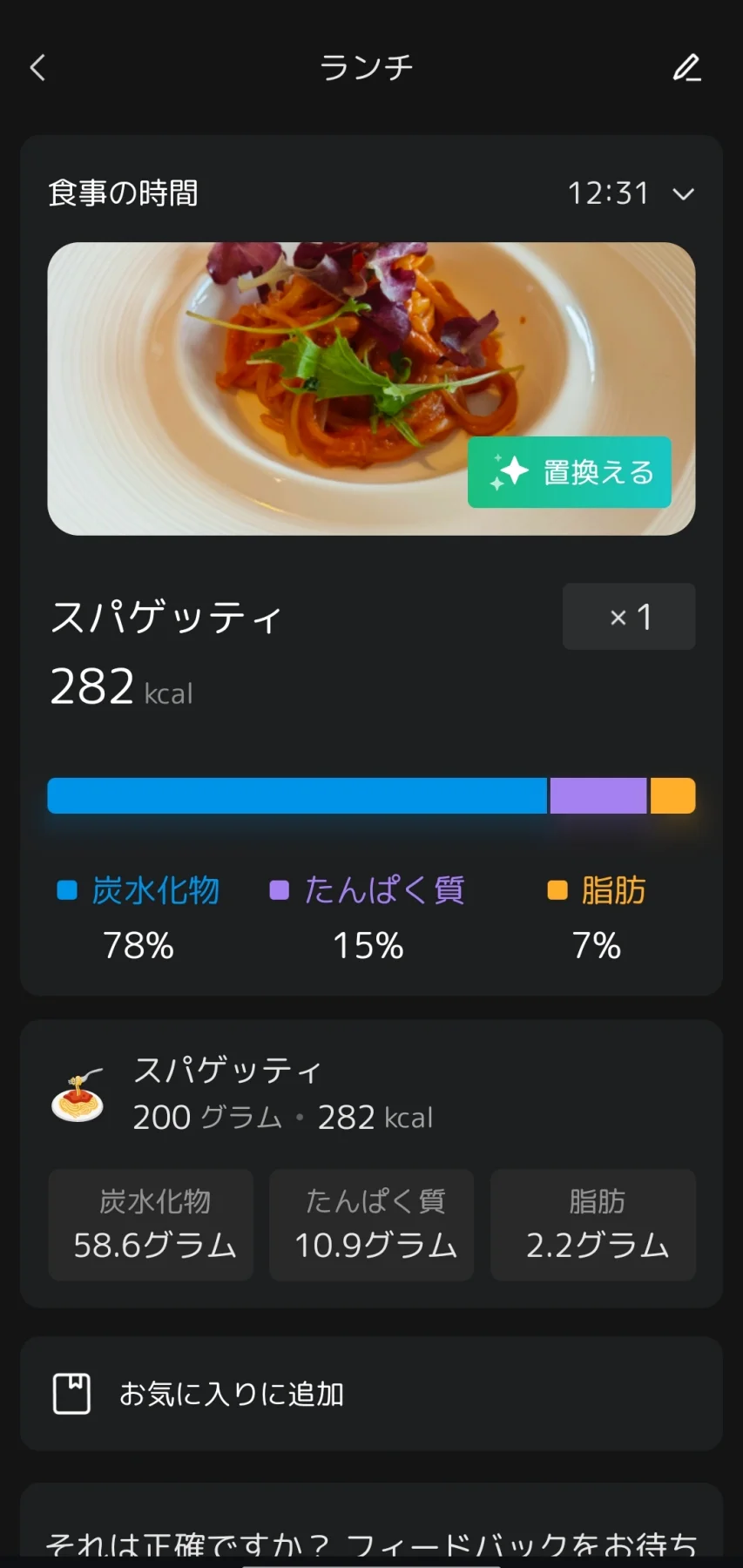Tap the sparkle icon on the replace button
Viewport: 743px width, 1568px height.
(510, 472)
